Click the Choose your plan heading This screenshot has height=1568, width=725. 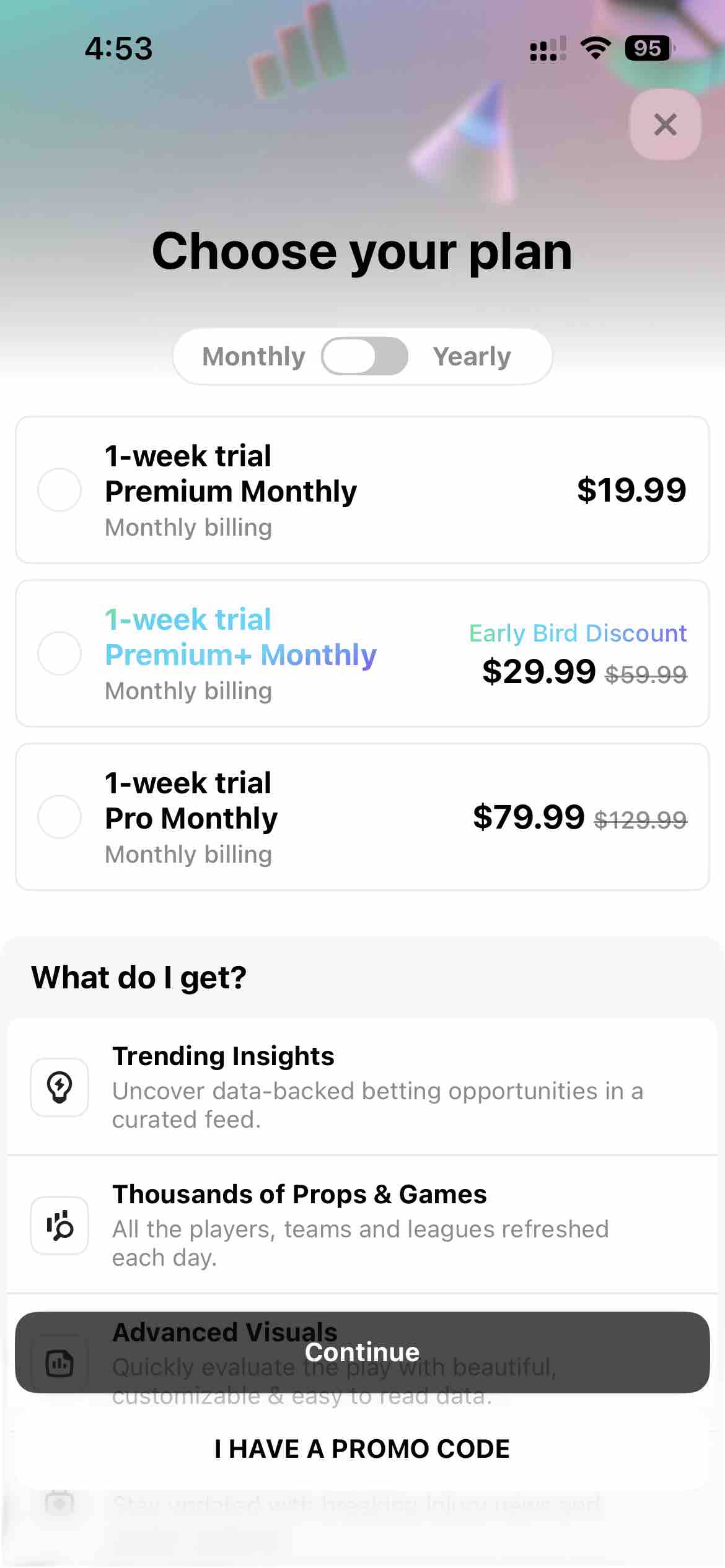coord(362,251)
